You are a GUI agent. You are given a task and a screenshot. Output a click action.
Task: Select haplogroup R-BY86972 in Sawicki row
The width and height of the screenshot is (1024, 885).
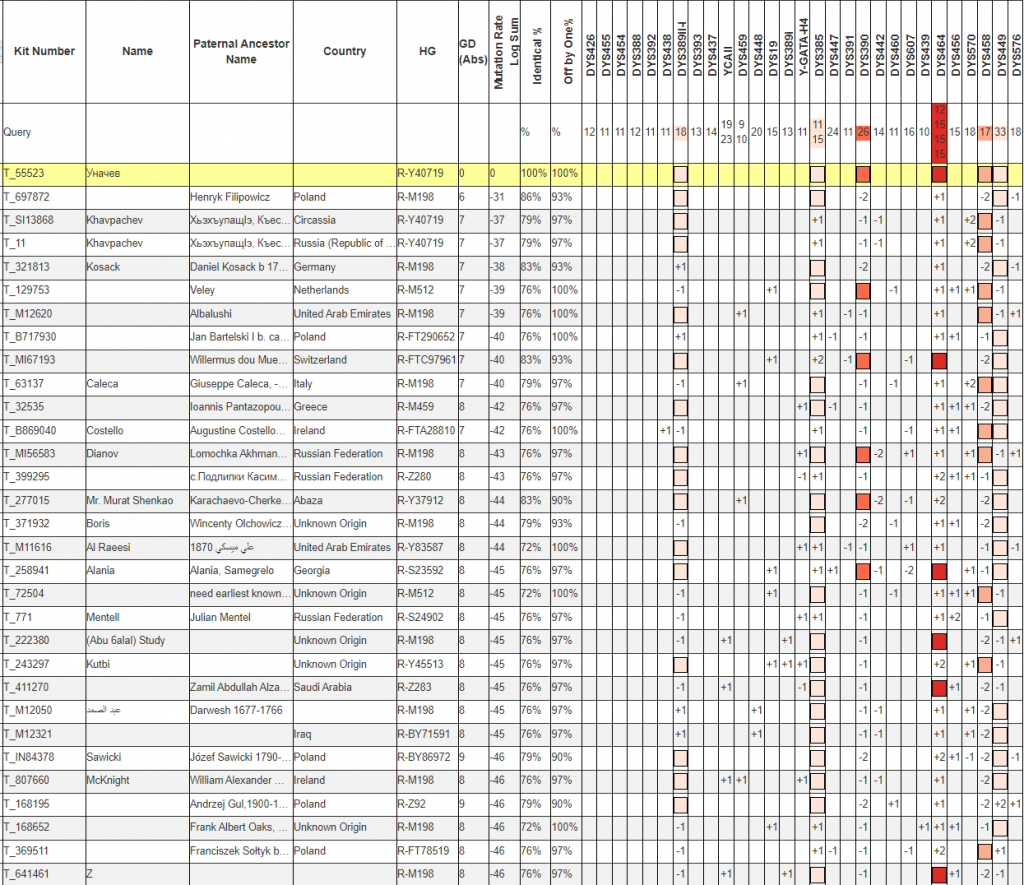coord(426,757)
